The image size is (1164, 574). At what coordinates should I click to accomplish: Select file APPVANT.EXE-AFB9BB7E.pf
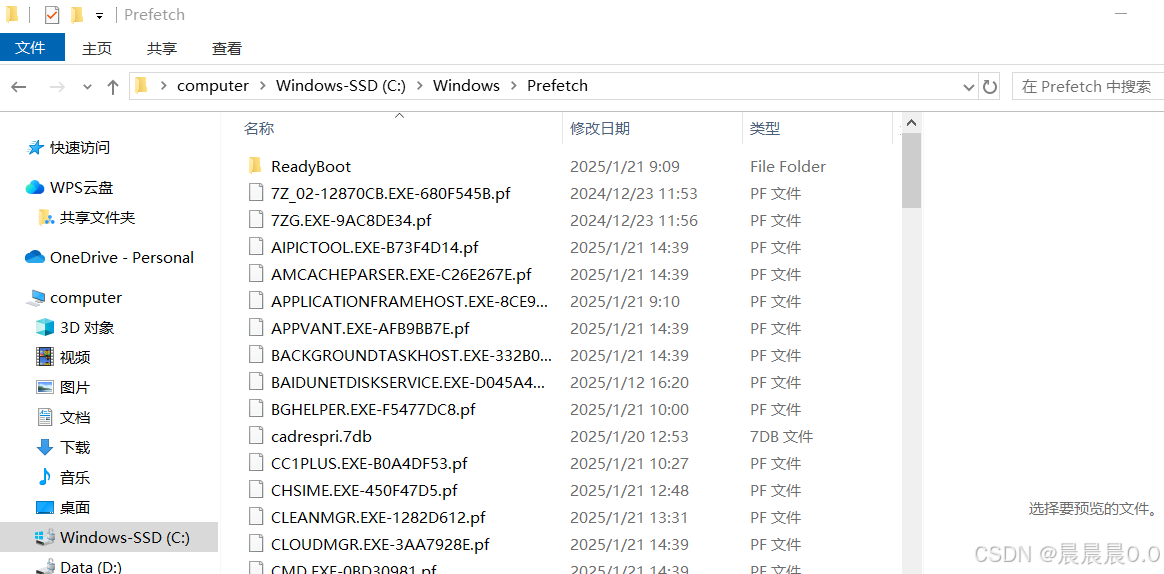(370, 328)
